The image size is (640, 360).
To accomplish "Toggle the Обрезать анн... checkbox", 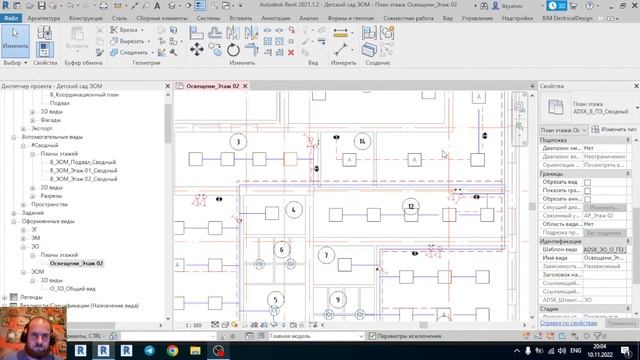I will (587, 199).
